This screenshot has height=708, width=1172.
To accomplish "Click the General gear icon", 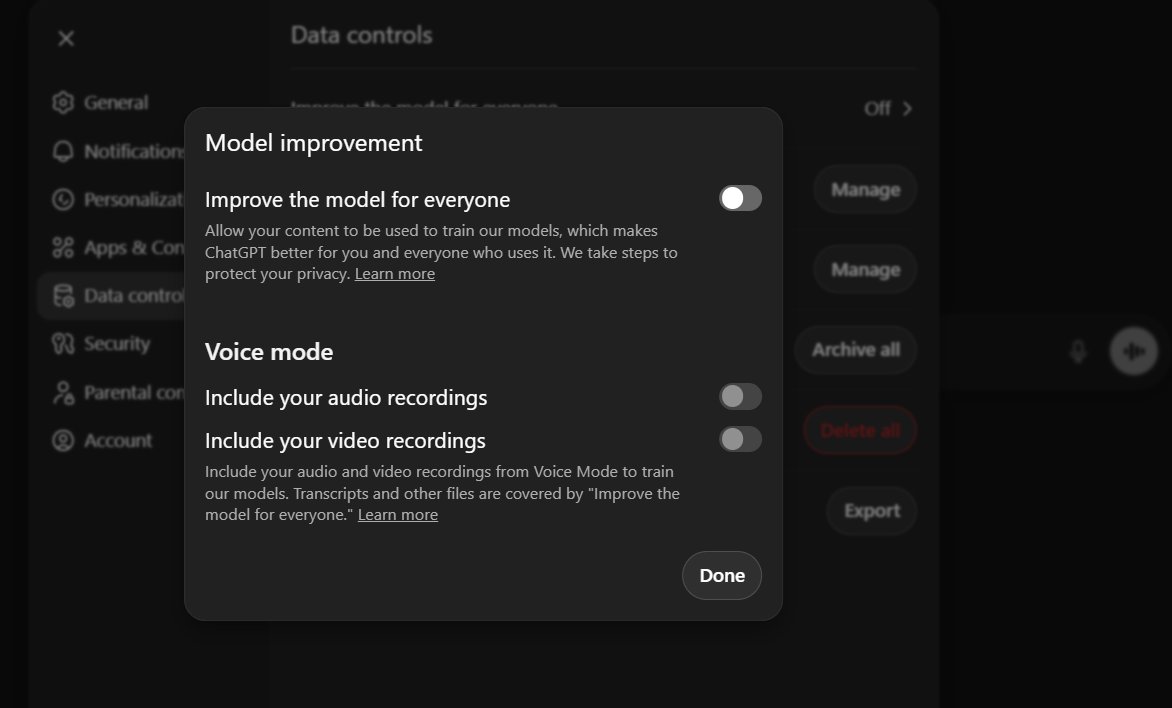I will (64, 102).
